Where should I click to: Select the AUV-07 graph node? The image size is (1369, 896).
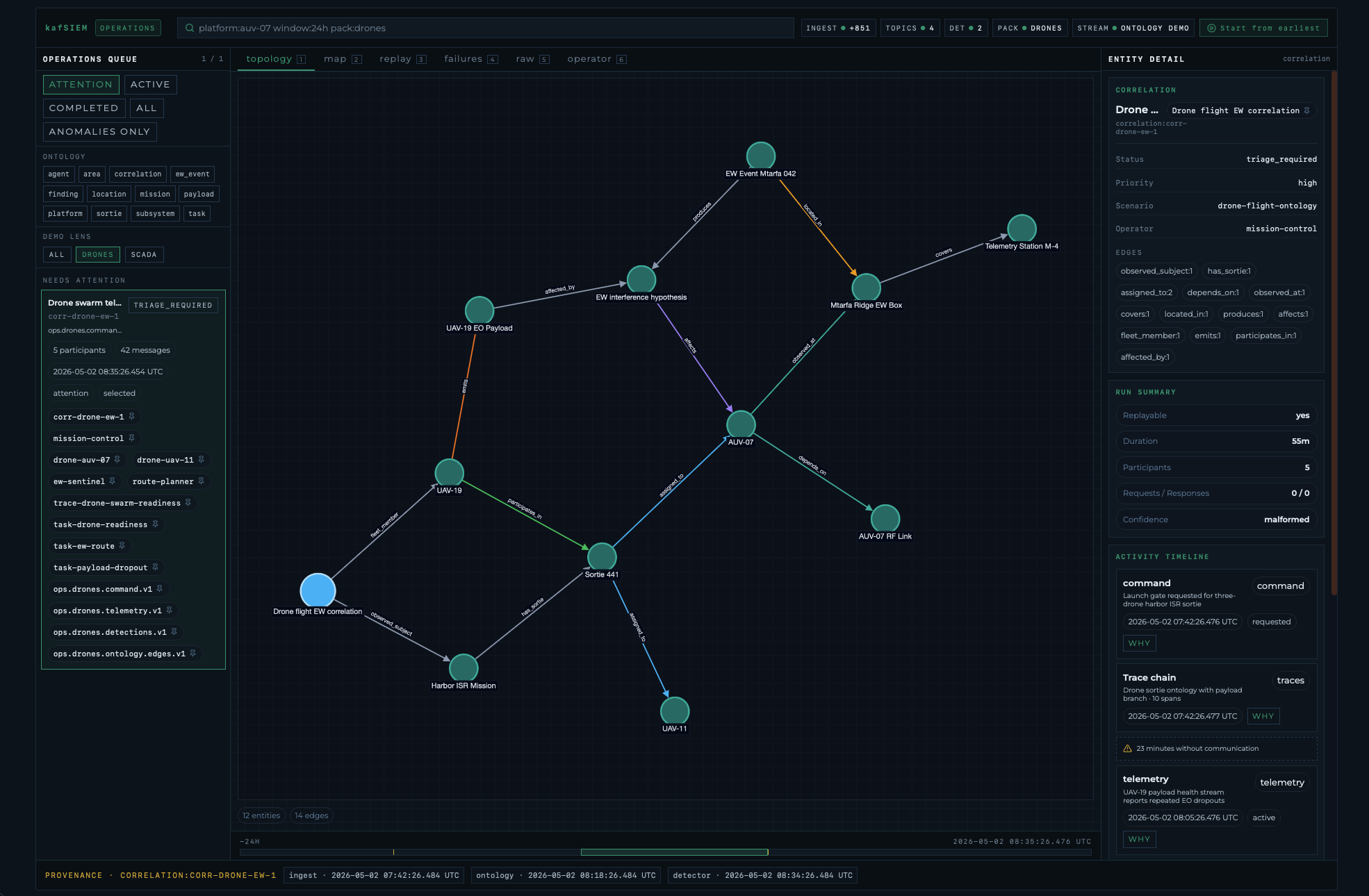741,424
